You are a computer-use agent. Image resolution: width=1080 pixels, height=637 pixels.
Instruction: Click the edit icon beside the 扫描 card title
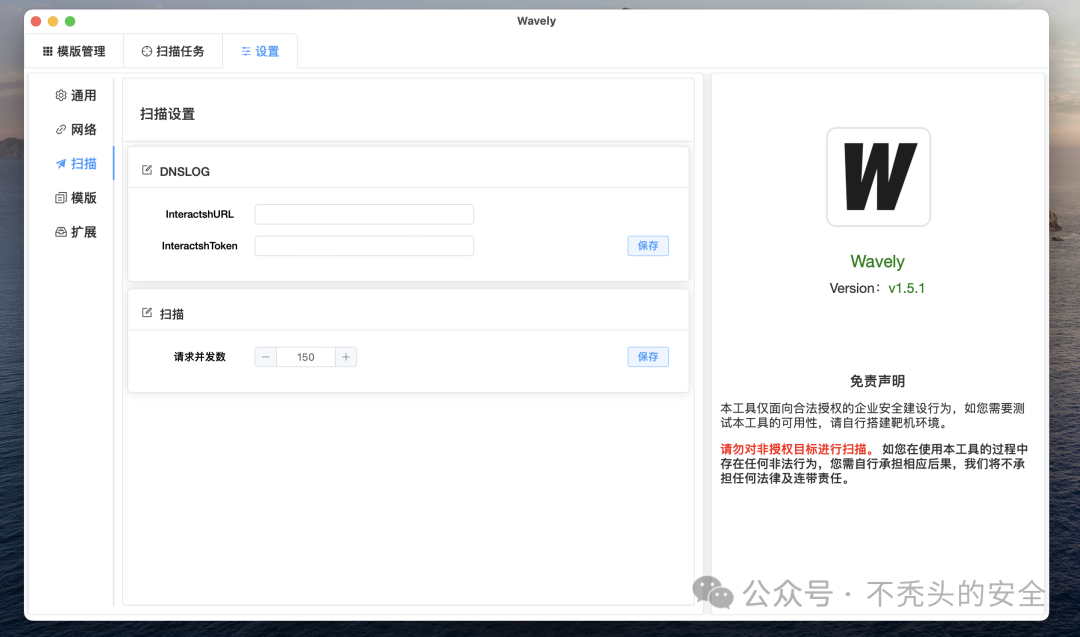pos(147,313)
